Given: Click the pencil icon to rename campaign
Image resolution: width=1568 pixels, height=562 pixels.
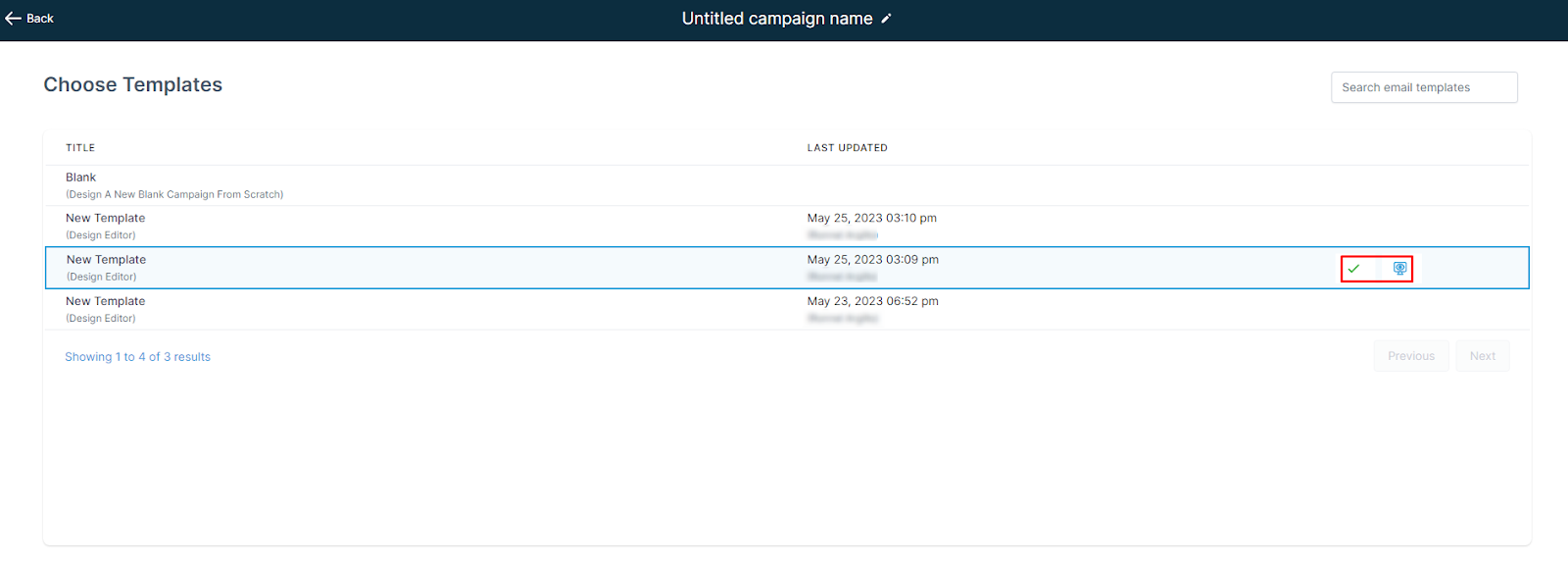Looking at the screenshot, I should [x=886, y=19].
